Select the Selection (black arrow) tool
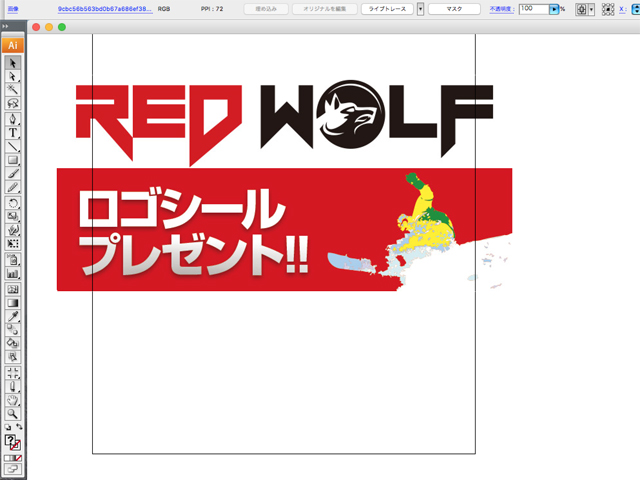 click(x=13, y=63)
